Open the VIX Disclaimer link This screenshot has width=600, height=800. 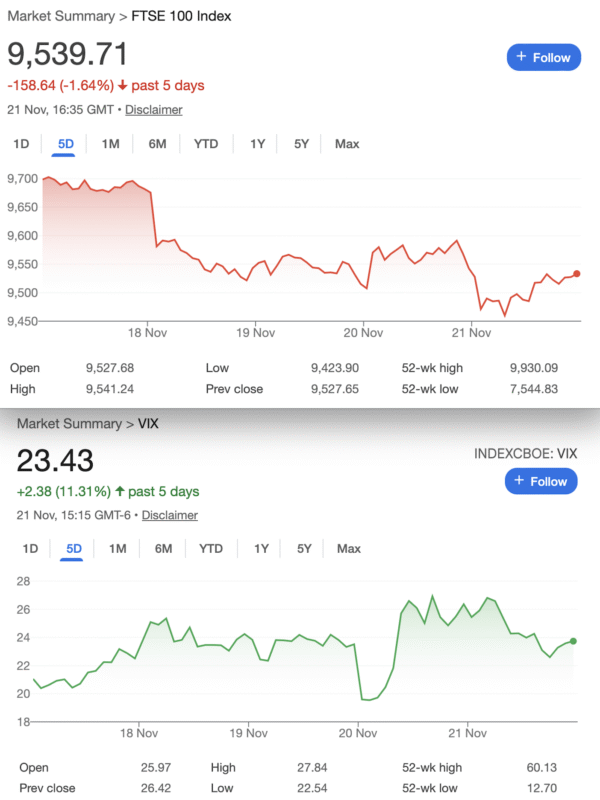(169, 515)
